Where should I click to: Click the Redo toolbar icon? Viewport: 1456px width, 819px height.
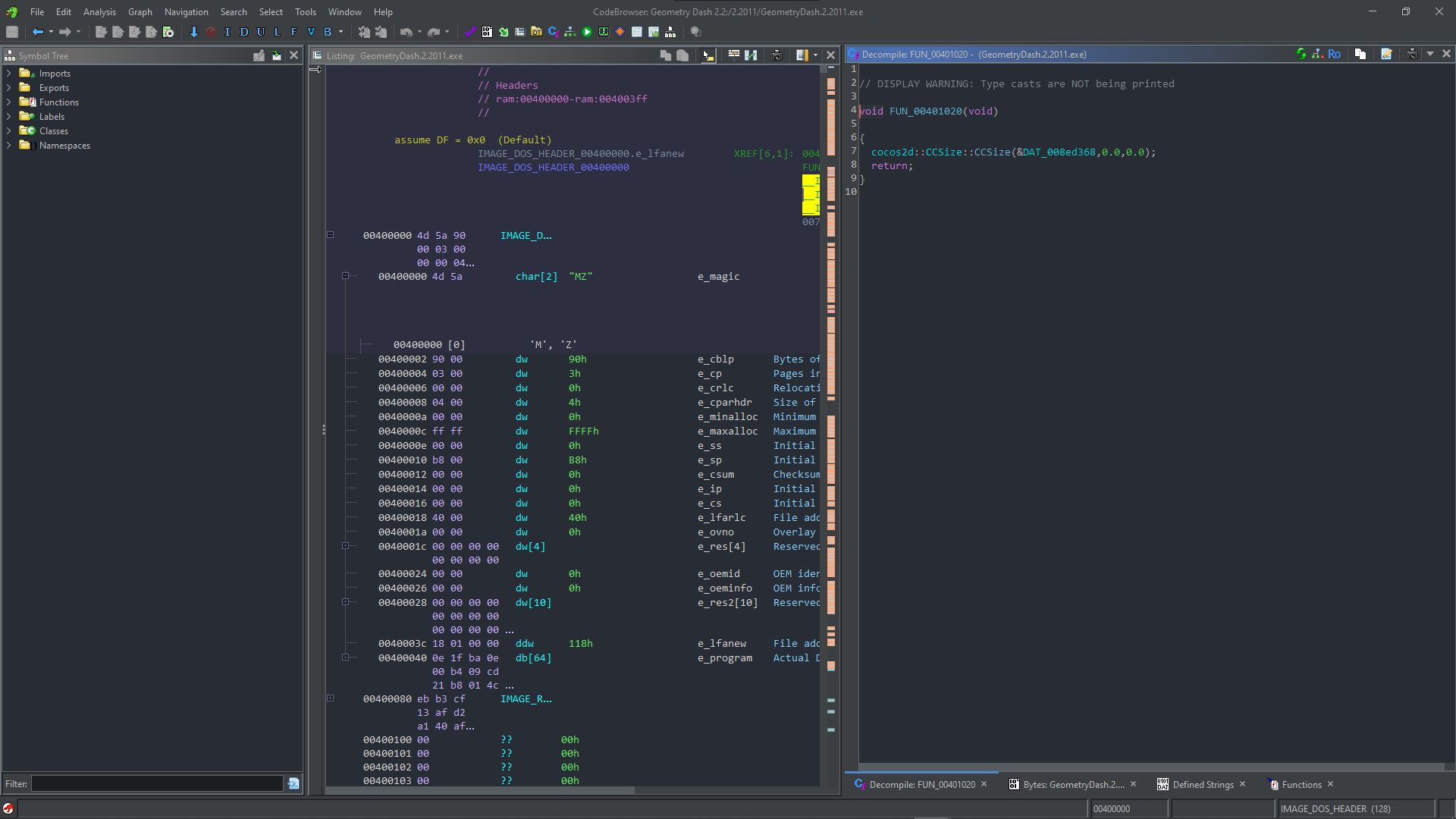pyautogui.click(x=434, y=32)
